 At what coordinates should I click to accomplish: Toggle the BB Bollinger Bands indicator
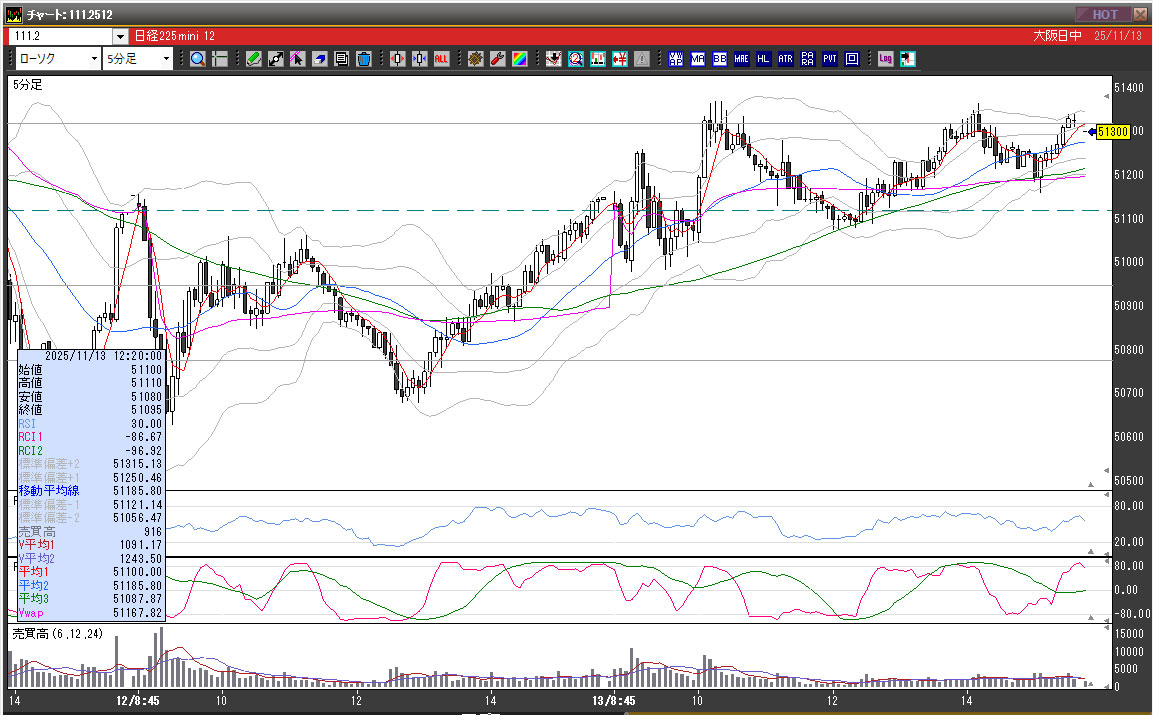click(x=720, y=59)
